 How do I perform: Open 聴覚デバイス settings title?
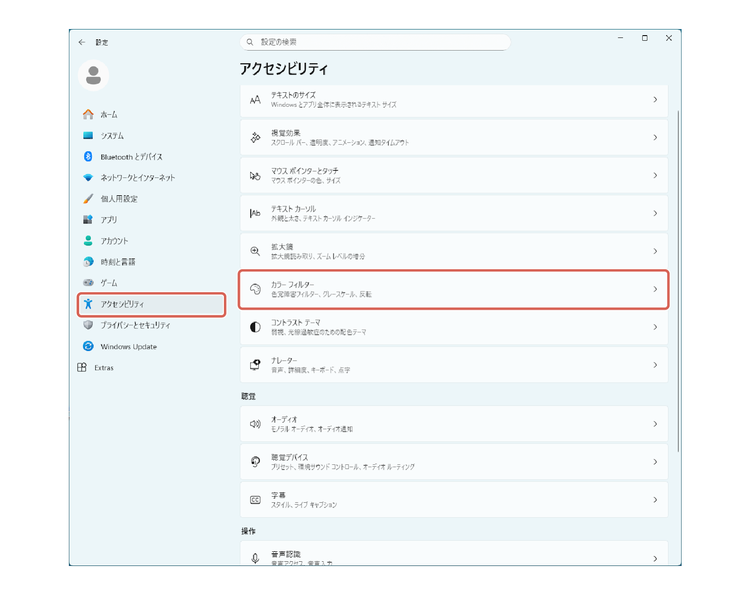(x=289, y=457)
